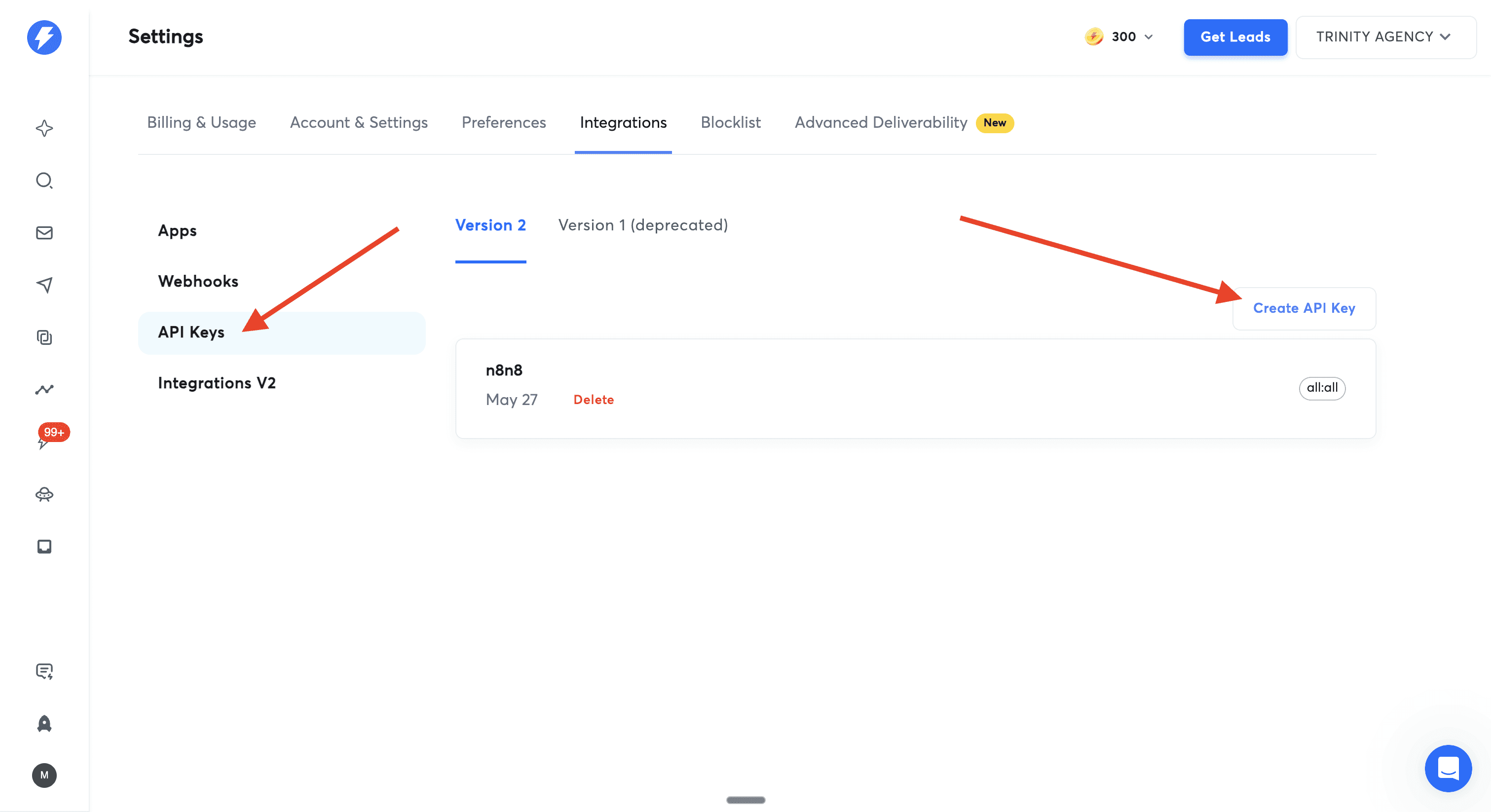Image resolution: width=1491 pixels, height=812 pixels.
Task: Open the sparkle Copilot sidebar icon
Action: click(x=44, y=128)
